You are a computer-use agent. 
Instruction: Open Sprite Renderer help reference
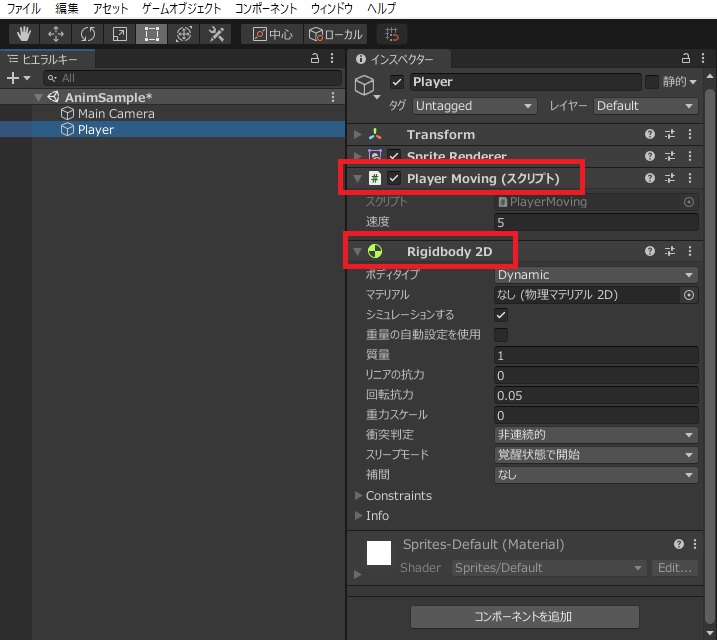point(650,156)
